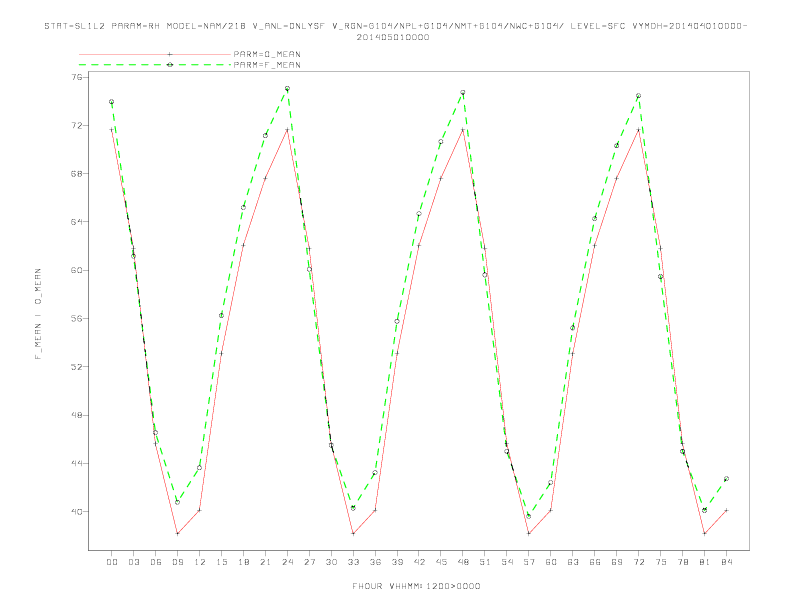Click x-axis forecast hour label 42

[x=419, y=562]
